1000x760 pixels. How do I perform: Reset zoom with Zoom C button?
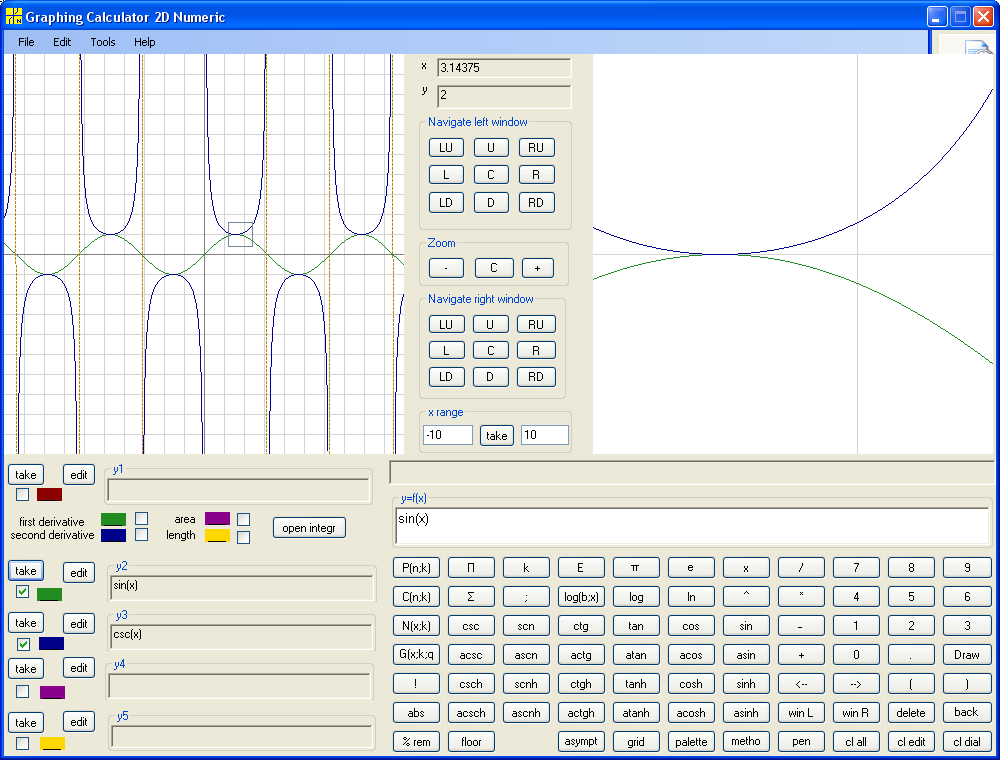(494, 268)
